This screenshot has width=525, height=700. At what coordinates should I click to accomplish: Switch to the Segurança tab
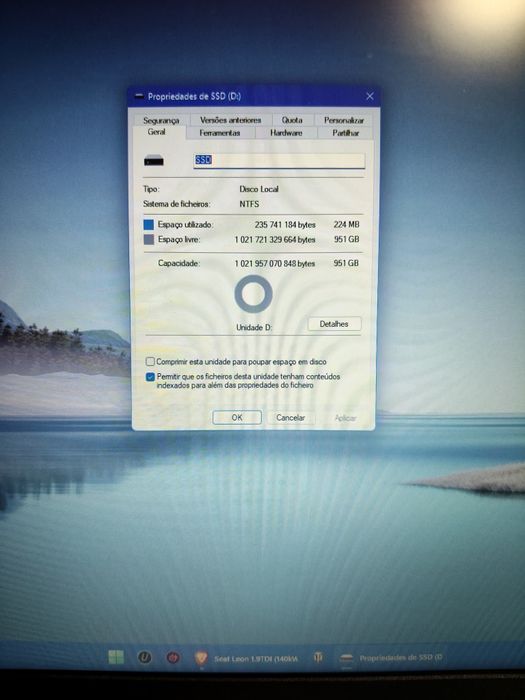click(161, 120)
